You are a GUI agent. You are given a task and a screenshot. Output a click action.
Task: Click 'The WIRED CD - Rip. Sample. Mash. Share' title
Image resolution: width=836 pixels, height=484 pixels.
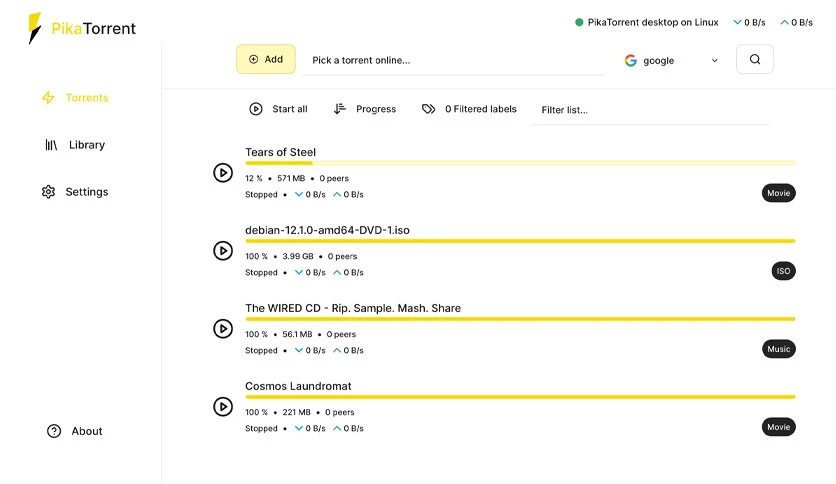click(353, 308)
